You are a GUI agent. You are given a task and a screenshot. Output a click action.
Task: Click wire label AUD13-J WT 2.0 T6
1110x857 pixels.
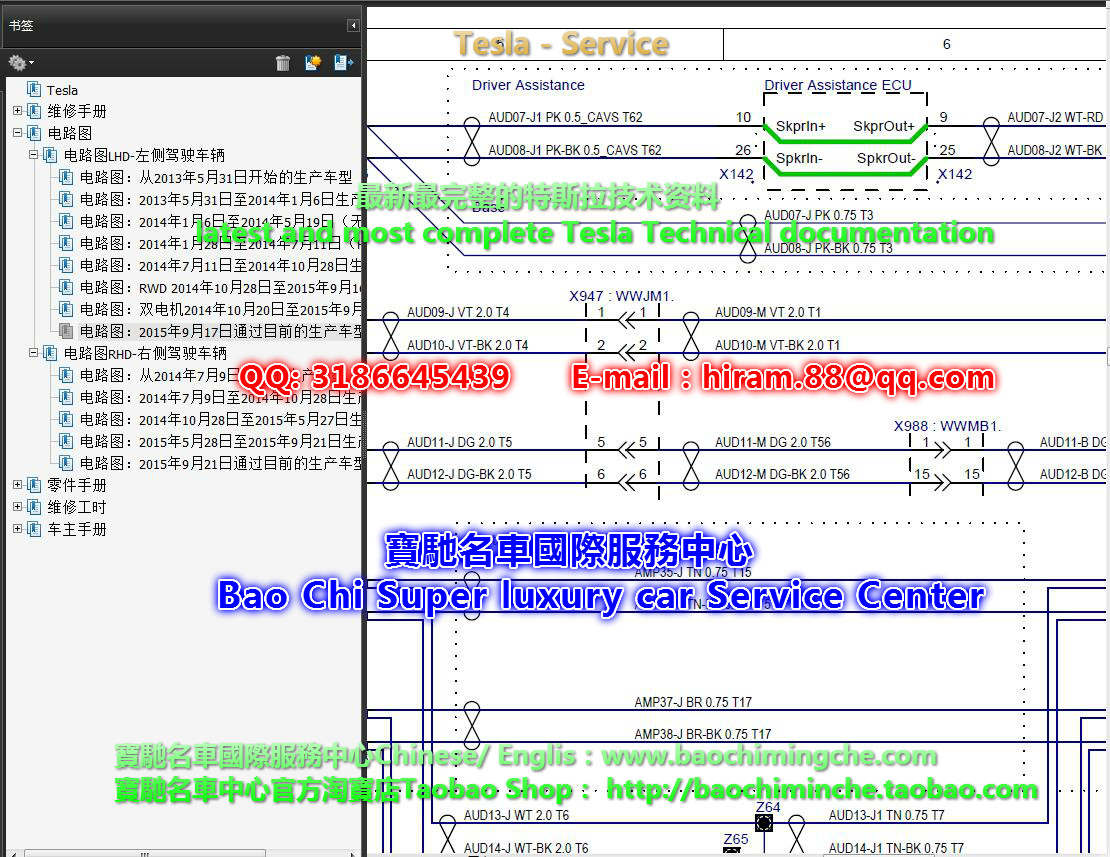(516, 815)
